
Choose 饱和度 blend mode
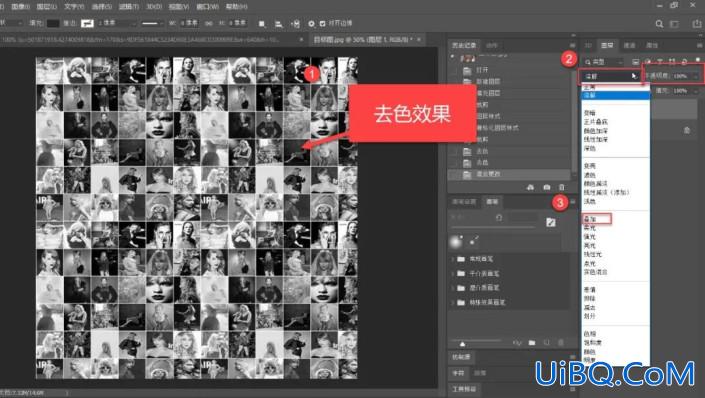pos(593,343)
